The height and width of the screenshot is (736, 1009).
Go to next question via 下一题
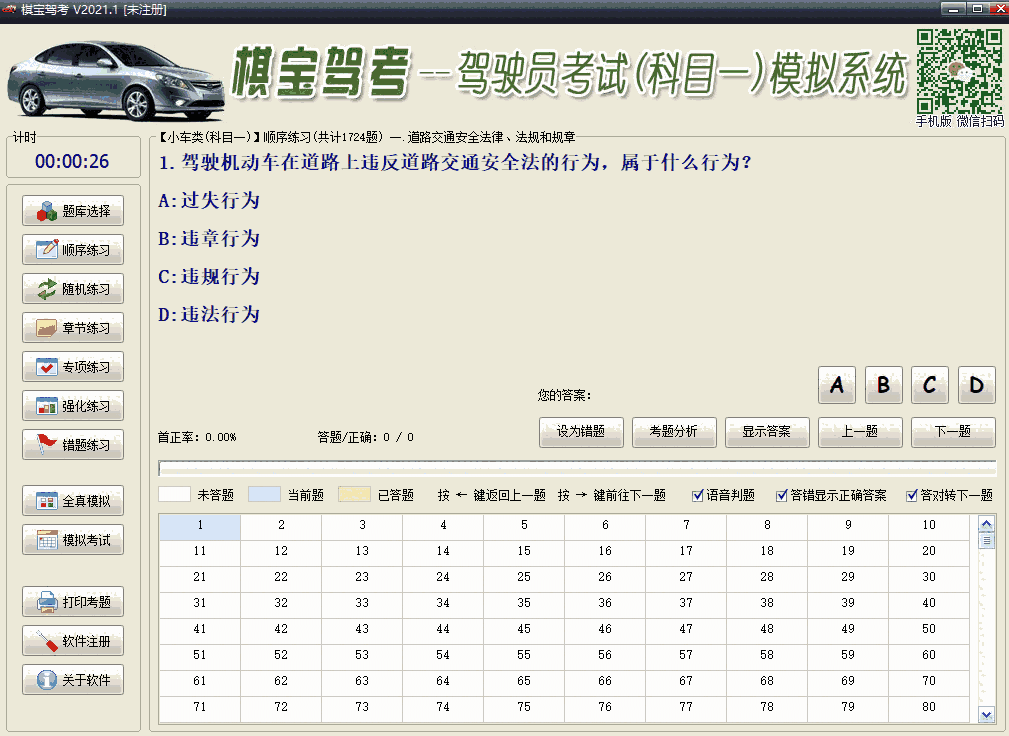953,432
